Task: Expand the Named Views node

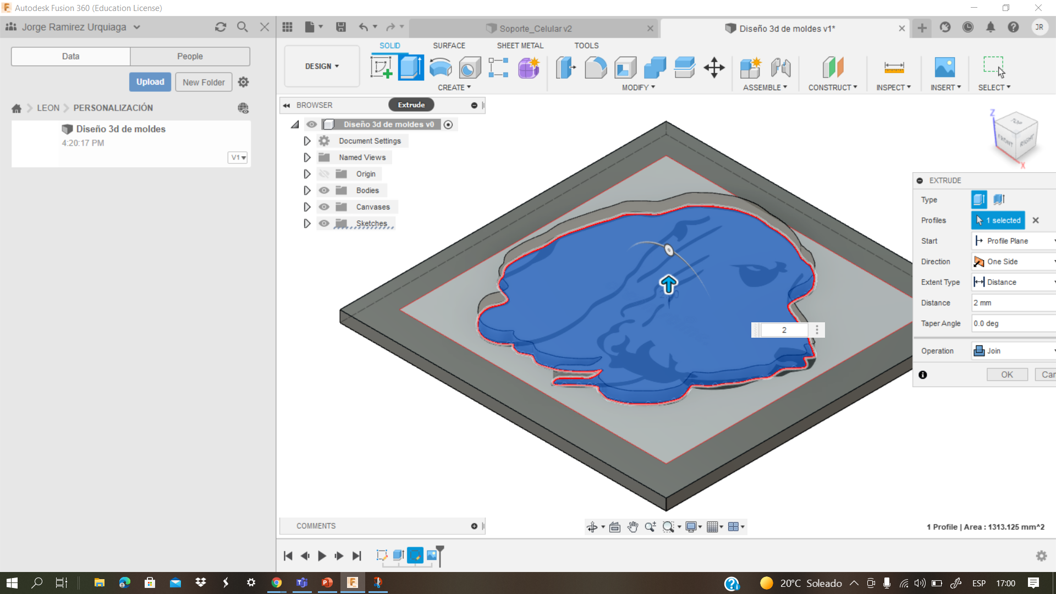Action: [306, 158]
